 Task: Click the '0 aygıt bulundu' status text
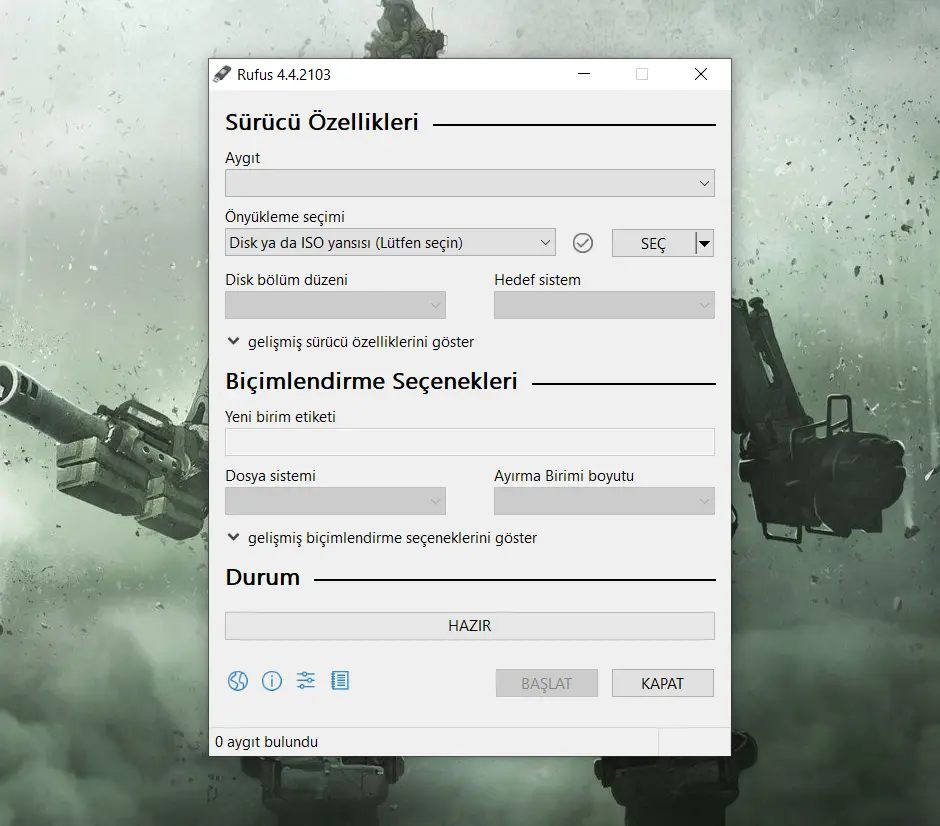tap(267, 742)
